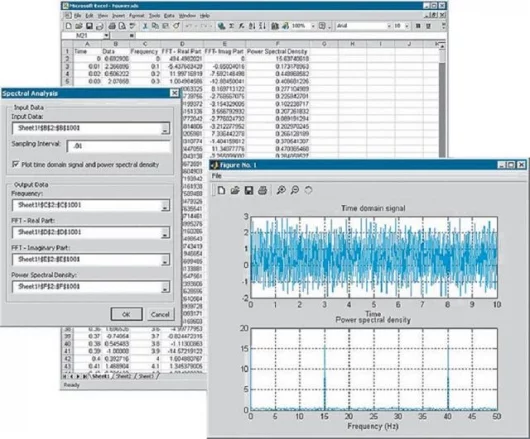The height and width of the screenshot is (439, 530).
Task: Click the FFT - Real Part range field
Action: tap(87, 232)
